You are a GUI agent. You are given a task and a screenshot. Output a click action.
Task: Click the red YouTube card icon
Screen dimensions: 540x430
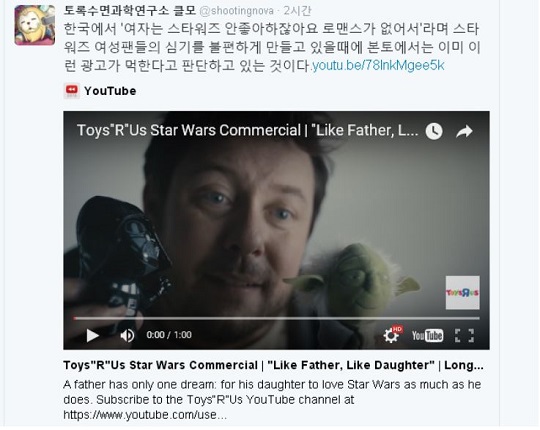[72, 91]
